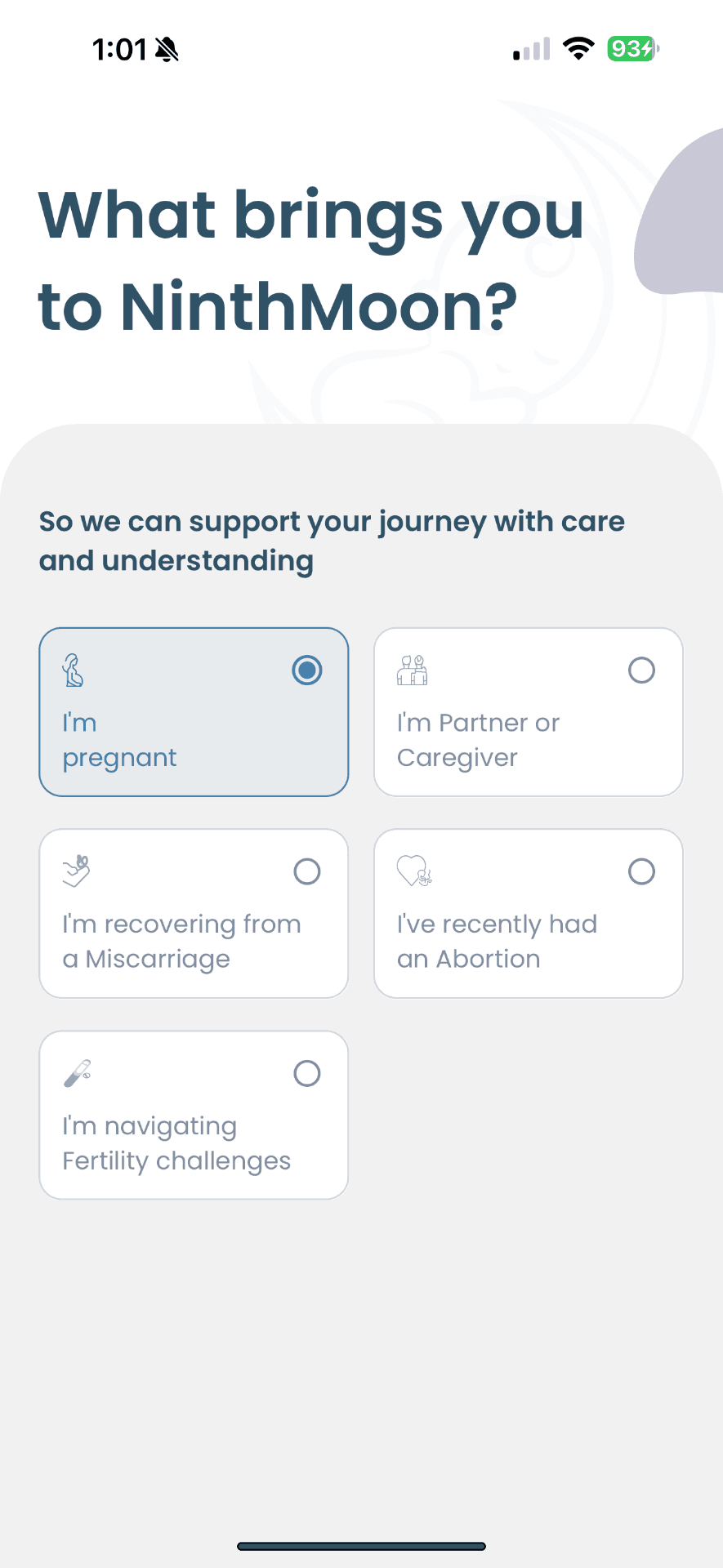Tap the silent mode bell icon

167,50
